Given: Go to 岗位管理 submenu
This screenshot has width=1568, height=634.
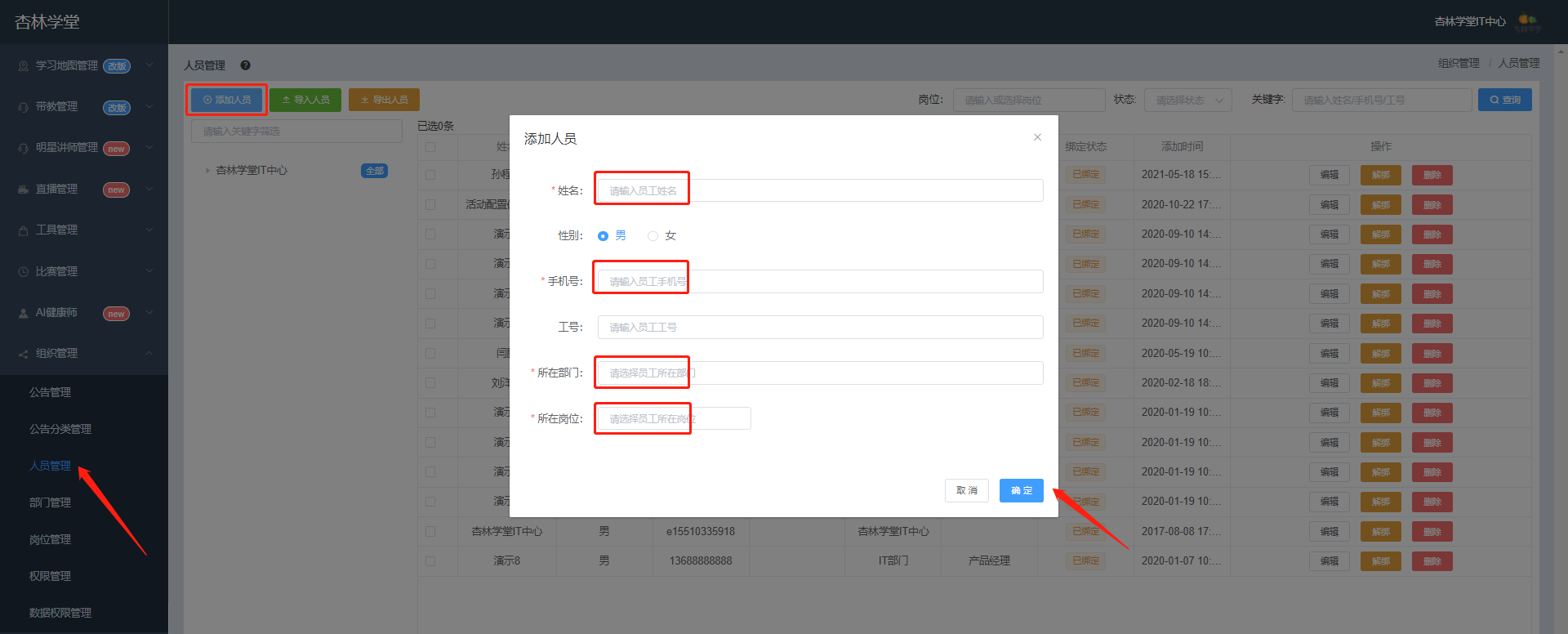Looking at the screenshot, I should click(x=51, y=539).
